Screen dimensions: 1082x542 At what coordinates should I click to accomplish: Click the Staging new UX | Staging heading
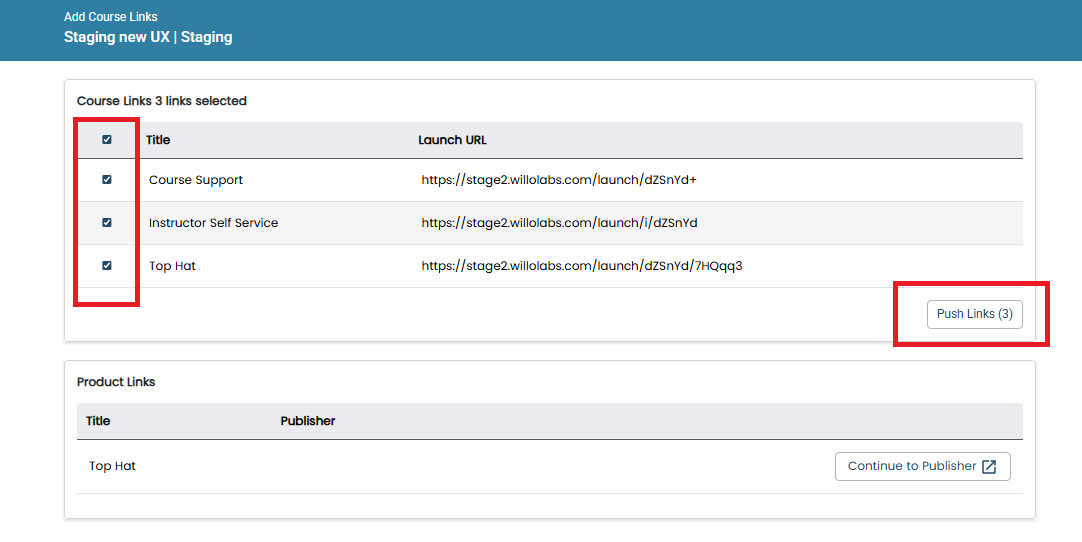click(x=148, y=37)
